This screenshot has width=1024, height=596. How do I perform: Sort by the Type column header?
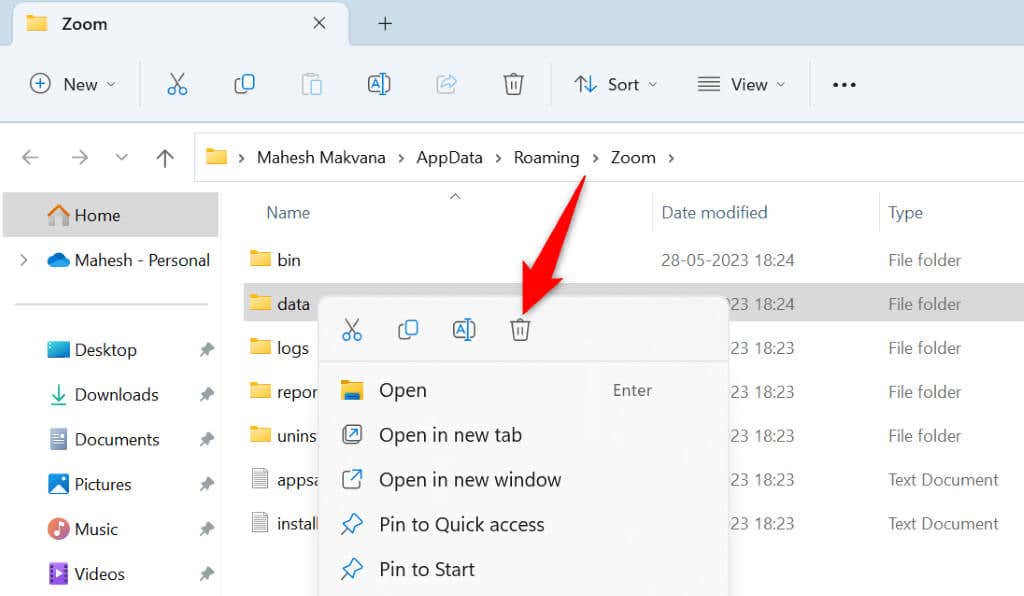pyautogui.click(x=905, y=213)
